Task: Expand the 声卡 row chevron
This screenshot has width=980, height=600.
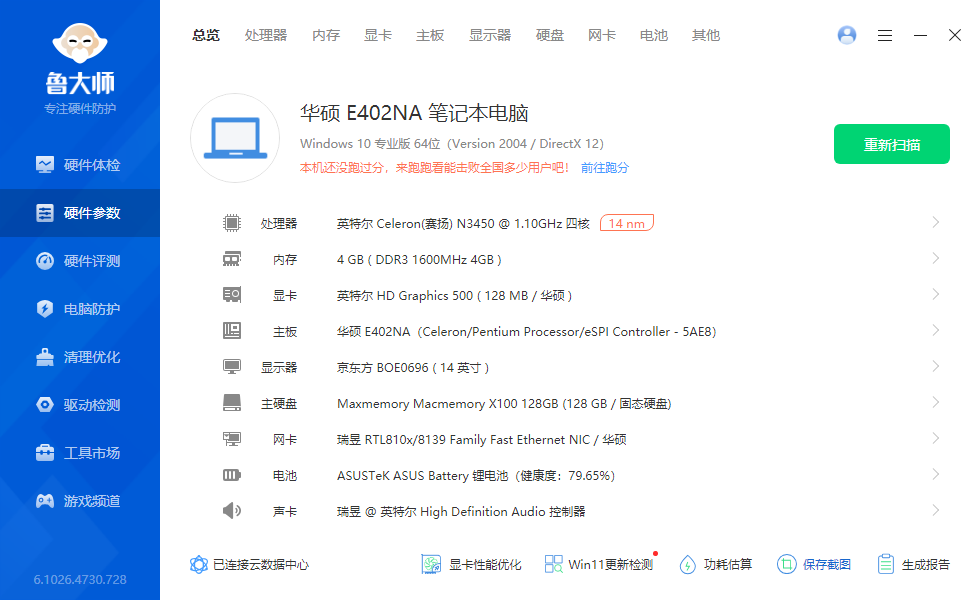Action: 936,511
